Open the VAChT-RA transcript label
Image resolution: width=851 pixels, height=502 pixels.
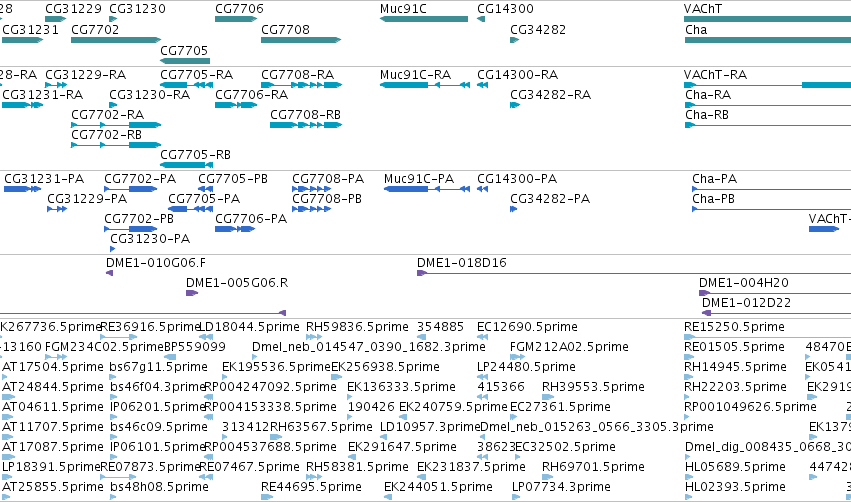point(715,74)
